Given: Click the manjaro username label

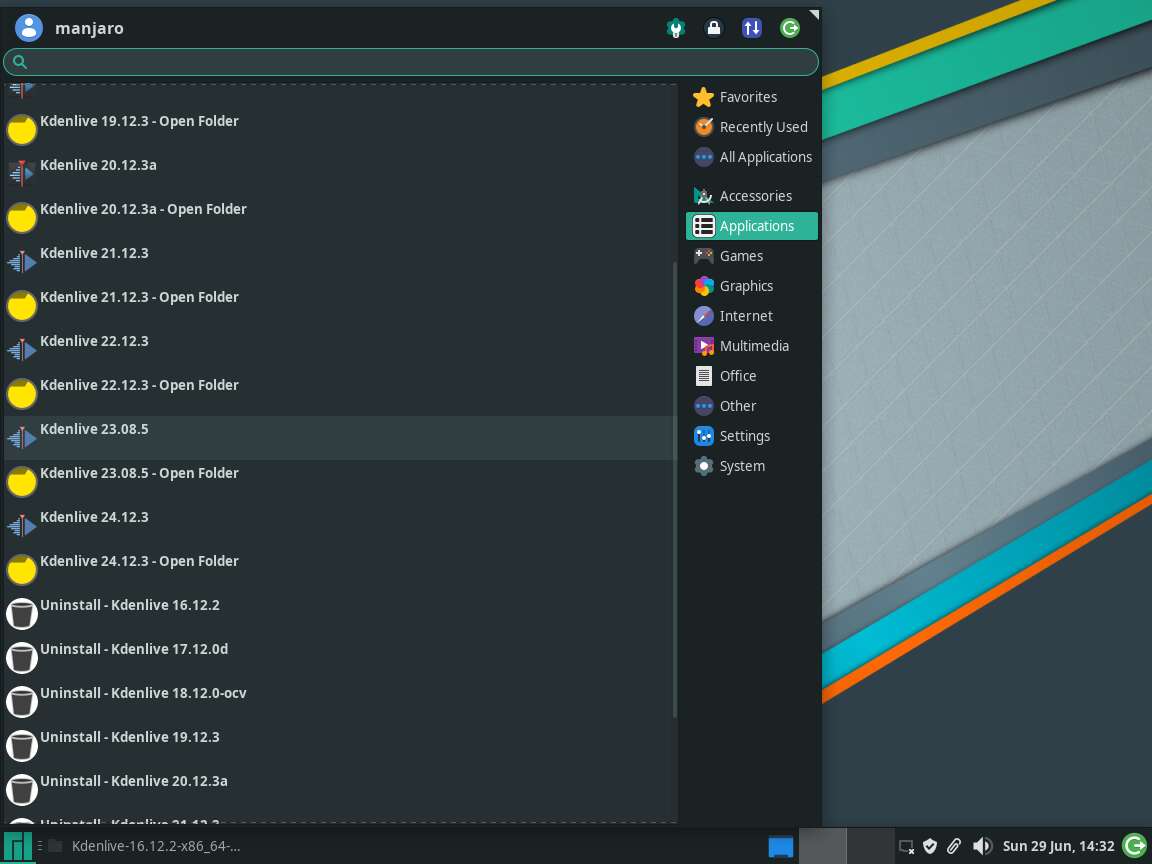Looking at the screenshot, I should point(89,29).
